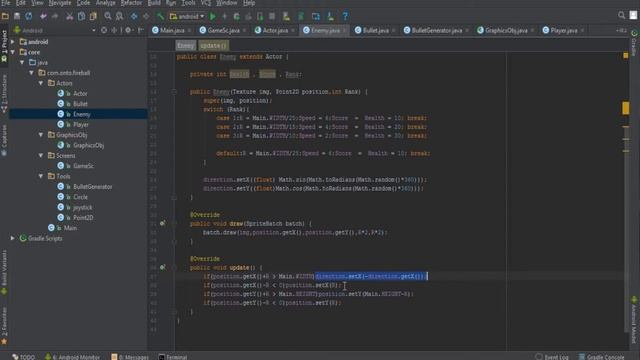
Task: Click the Find magnifier icon
Action: tap(108, 16)
